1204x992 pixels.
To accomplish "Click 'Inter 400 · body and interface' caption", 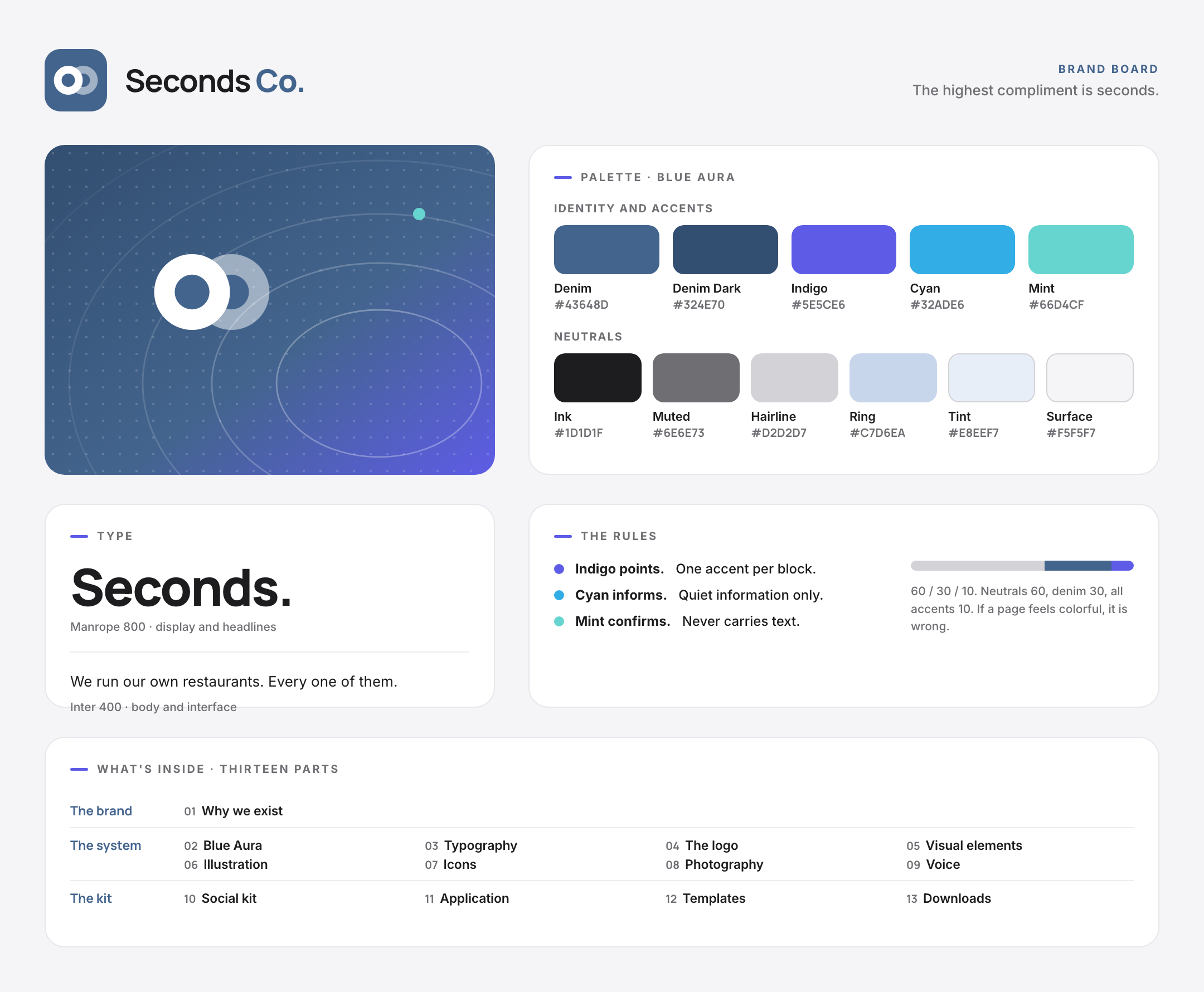I will point(153,707).
